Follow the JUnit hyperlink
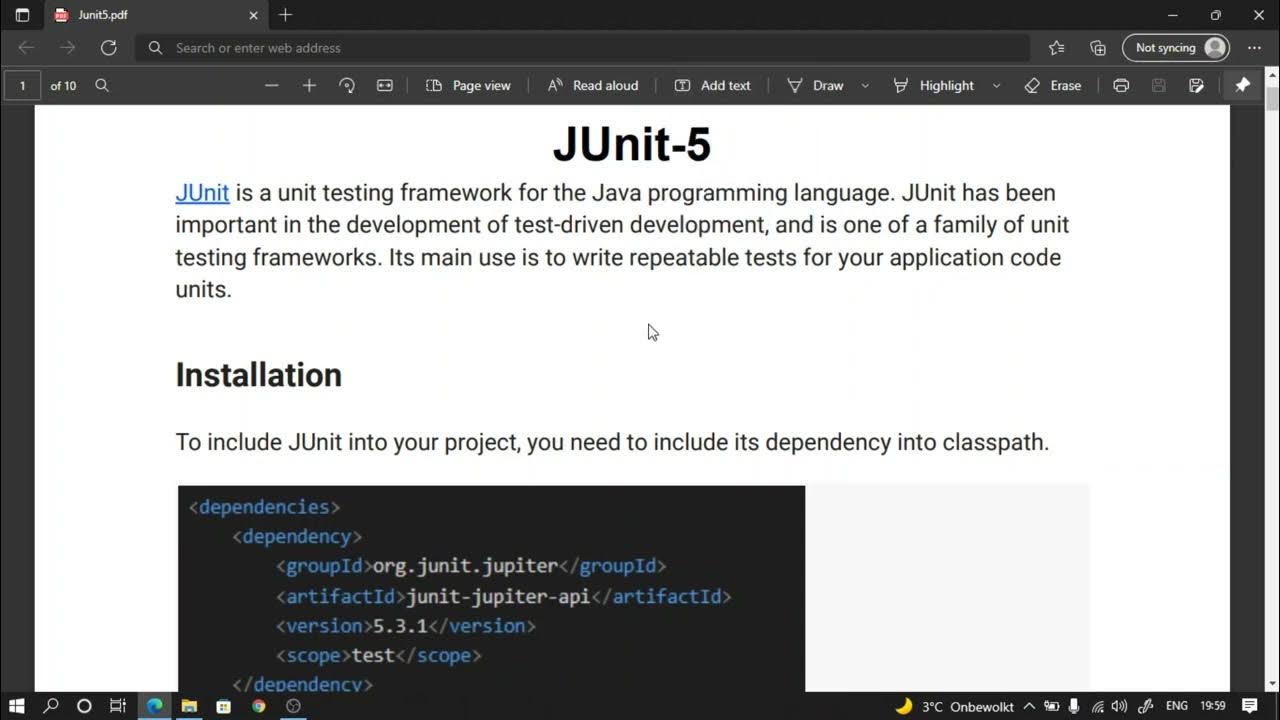Image resolution: width=1280 pixels, height=720 pixels. [x=202, y=192]
